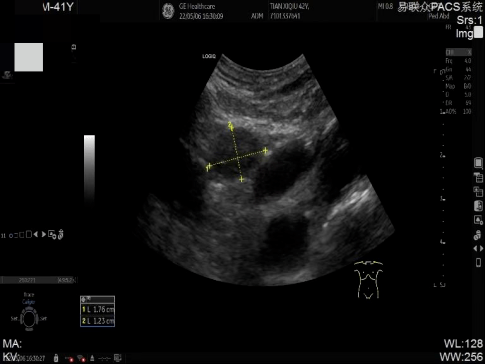Click the image-with-pin icon in right sidebar
Image resolution: width=486 pixels, height=364 pixels.
tap(478, 220)
